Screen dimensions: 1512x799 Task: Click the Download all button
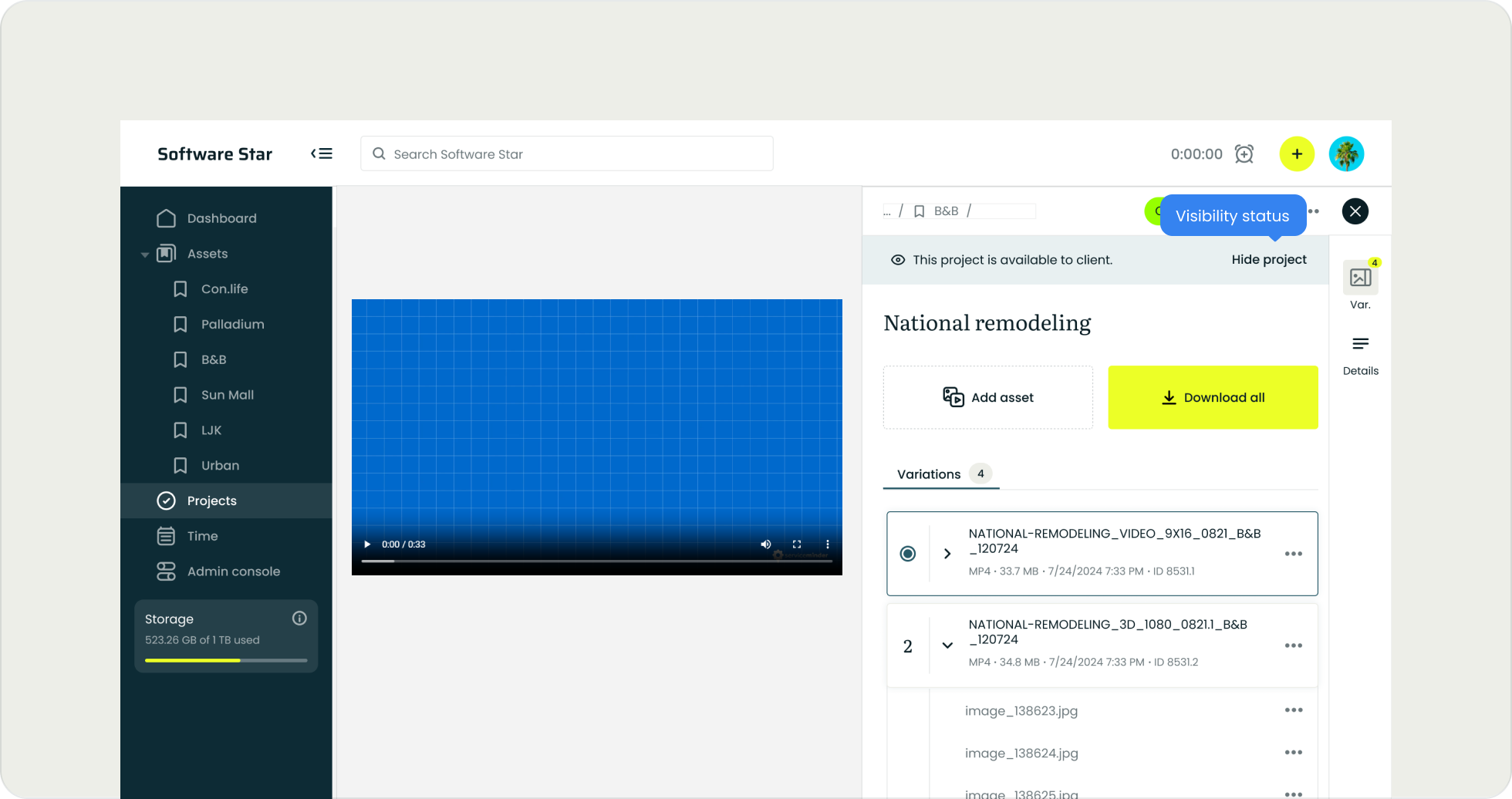pos(1213,397)
